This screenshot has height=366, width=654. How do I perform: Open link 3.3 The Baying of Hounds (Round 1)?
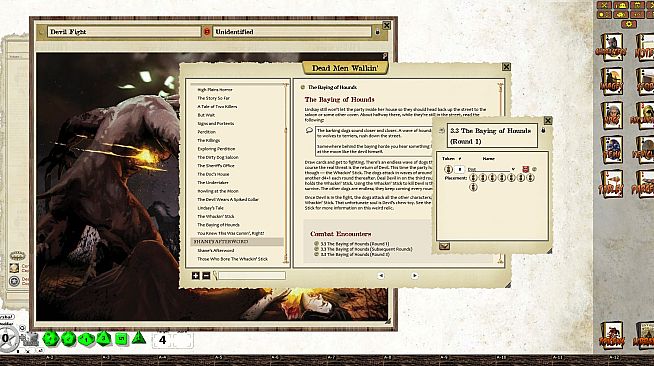point(355,243)
